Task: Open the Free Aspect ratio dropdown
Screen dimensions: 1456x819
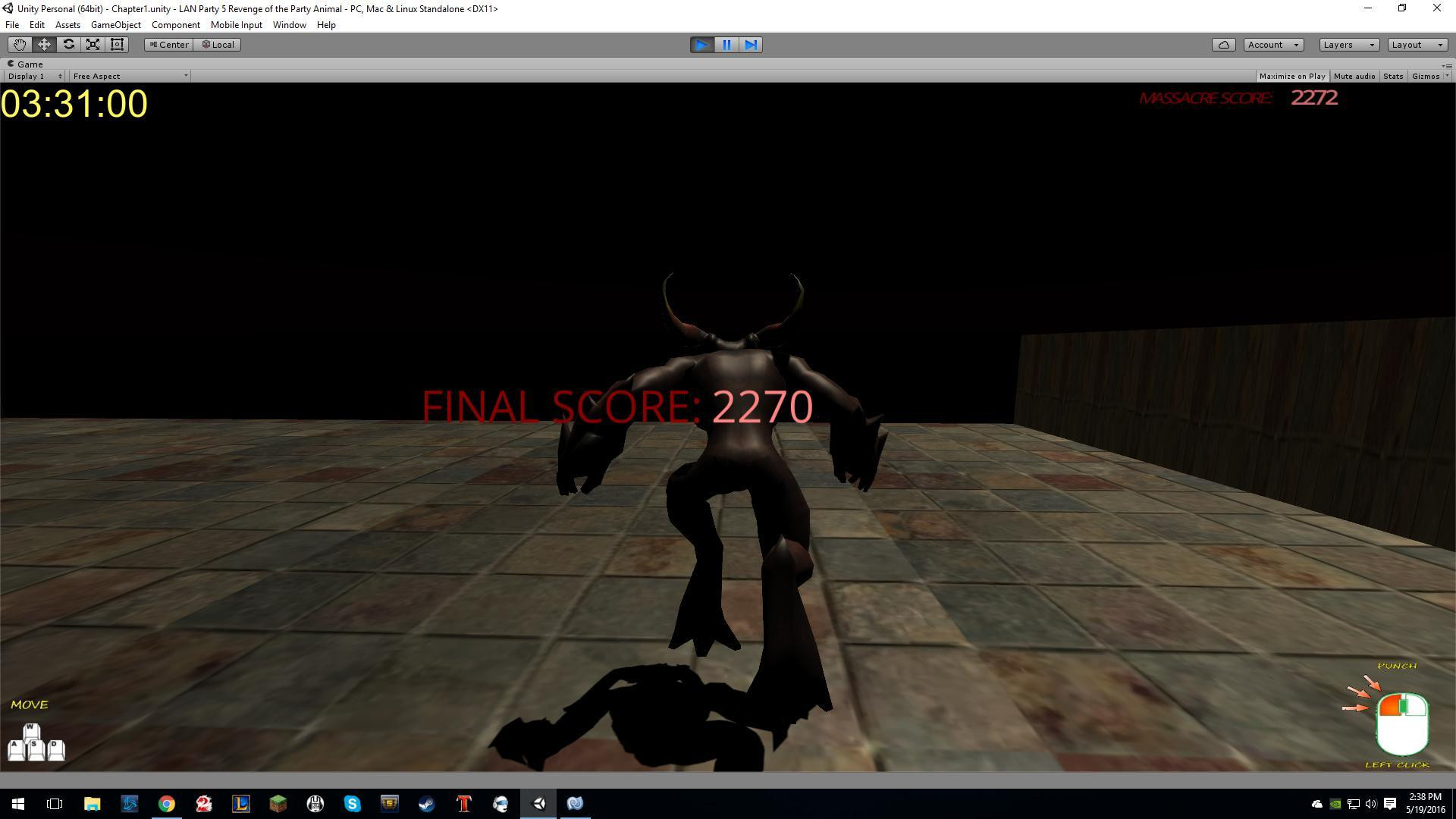Action: [130, 76]
